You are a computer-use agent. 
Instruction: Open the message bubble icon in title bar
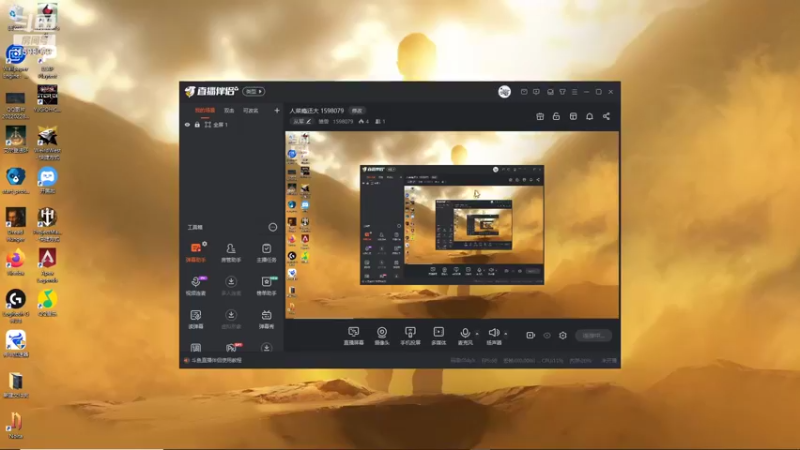click(x=536, y=92)
